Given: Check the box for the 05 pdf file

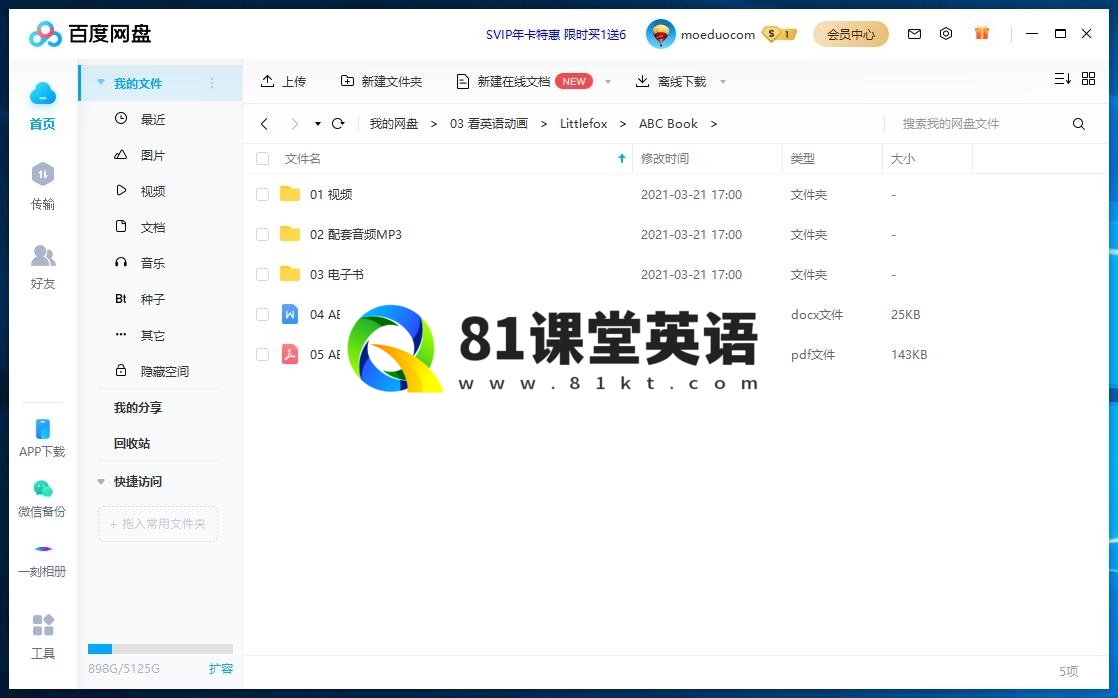Looking at the screenshot, I should pyautogui.click(x=262, y=354).
